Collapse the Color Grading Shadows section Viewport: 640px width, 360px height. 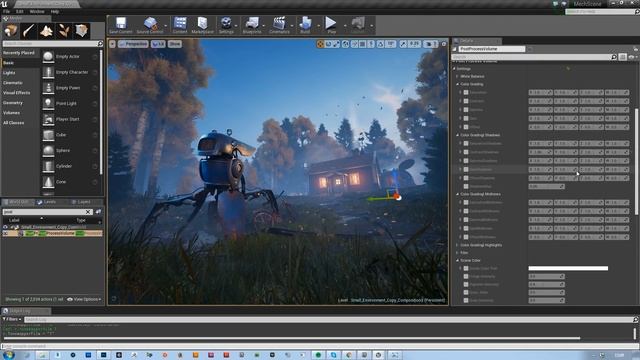click(458, 135)
